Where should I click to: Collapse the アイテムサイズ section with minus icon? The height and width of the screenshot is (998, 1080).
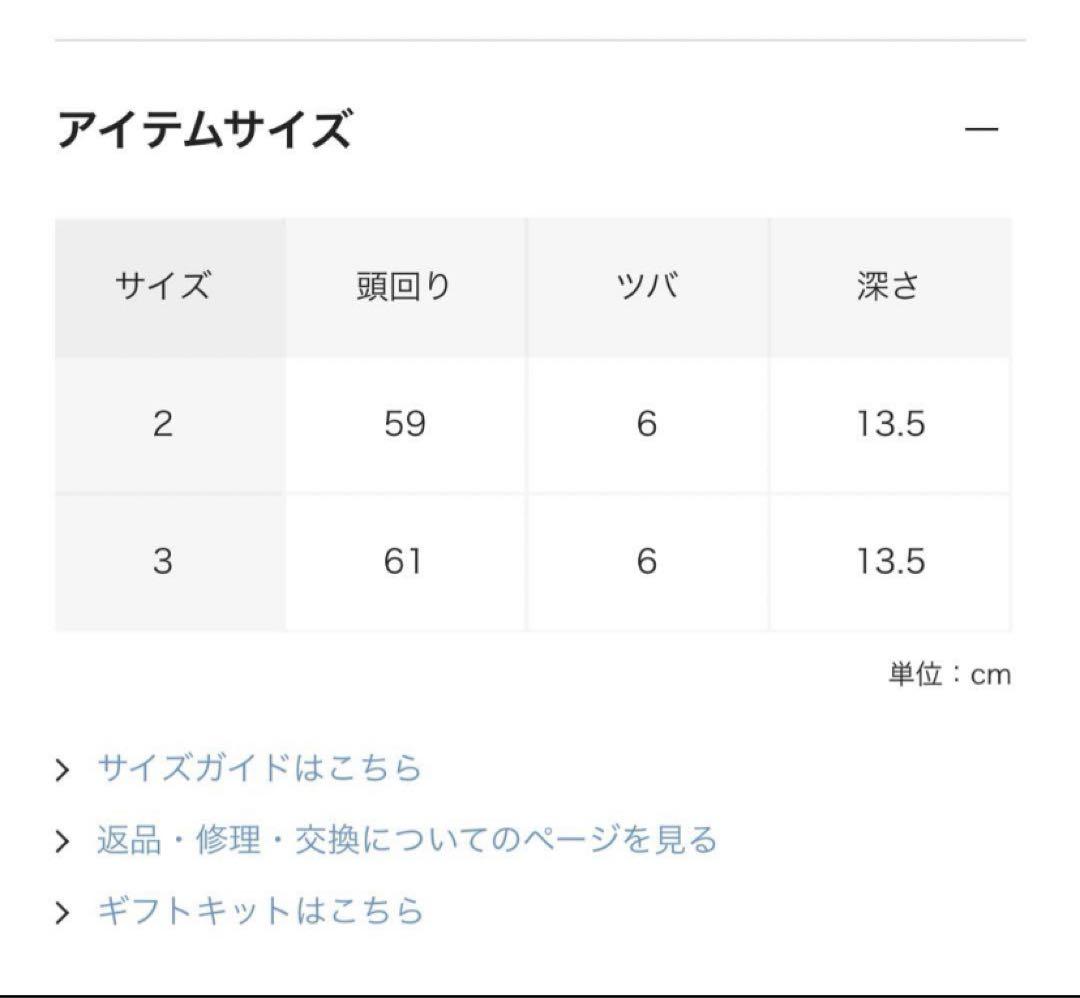pyautogui.click(x=982, y=130)
